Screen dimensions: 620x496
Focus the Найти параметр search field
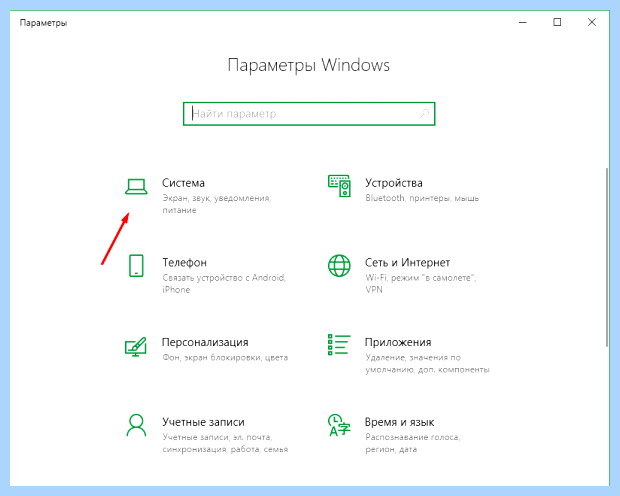click(x=309, y=114)
